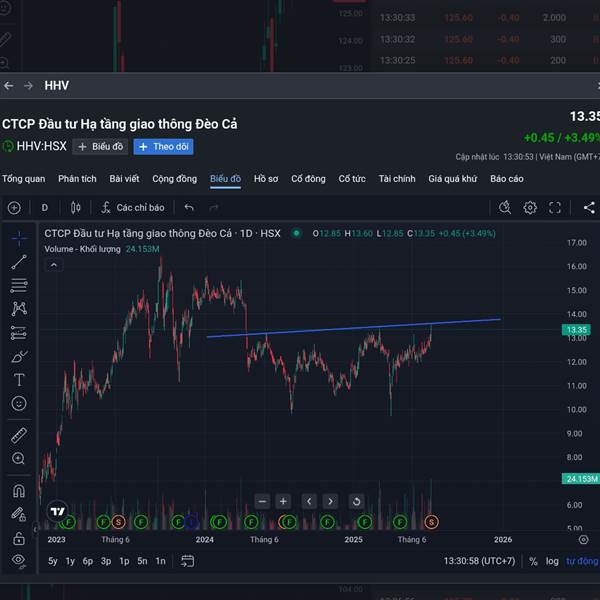
Task: Go back with the left arrow
Action: (8, 86)
